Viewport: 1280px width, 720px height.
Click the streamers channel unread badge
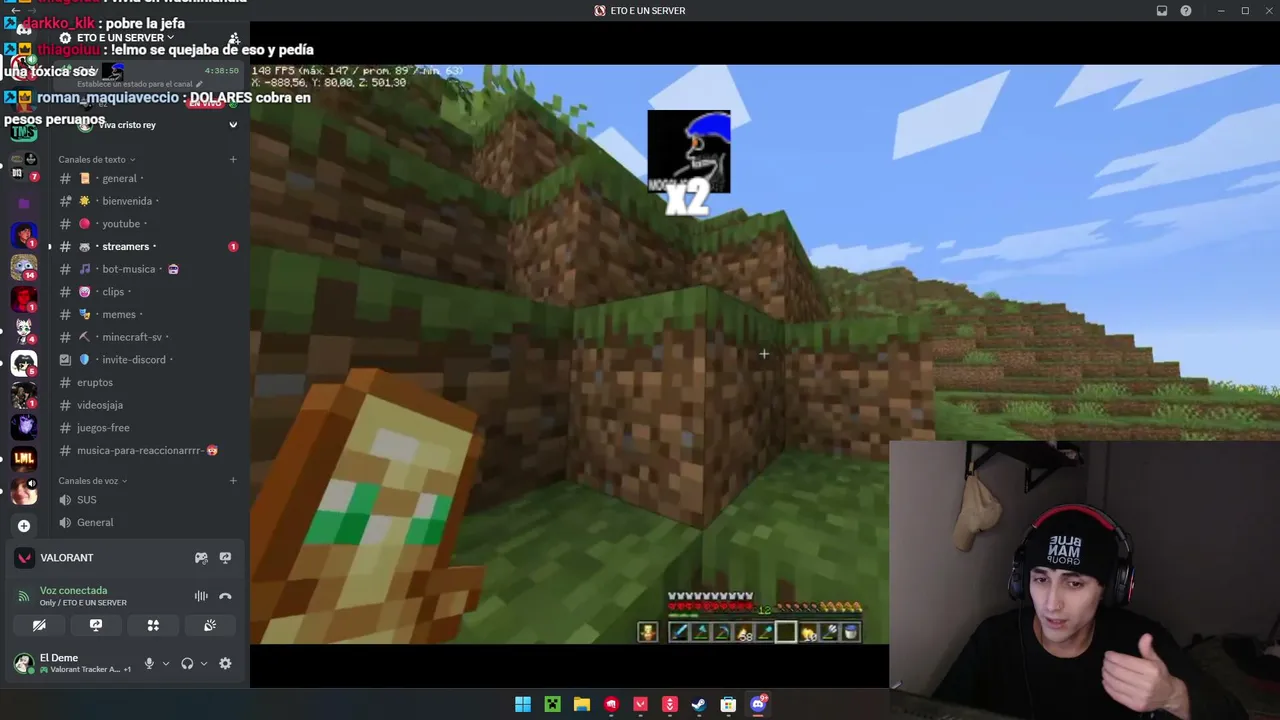pyautogui.click(x=233, y=247)
